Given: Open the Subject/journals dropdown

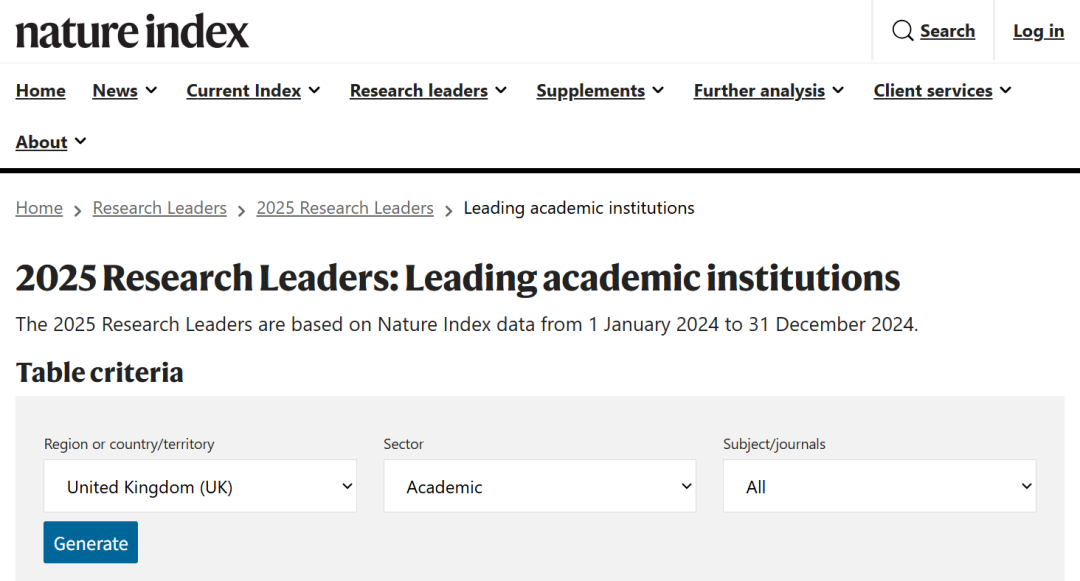Looking at the screenshot, I should click(880, 487).
